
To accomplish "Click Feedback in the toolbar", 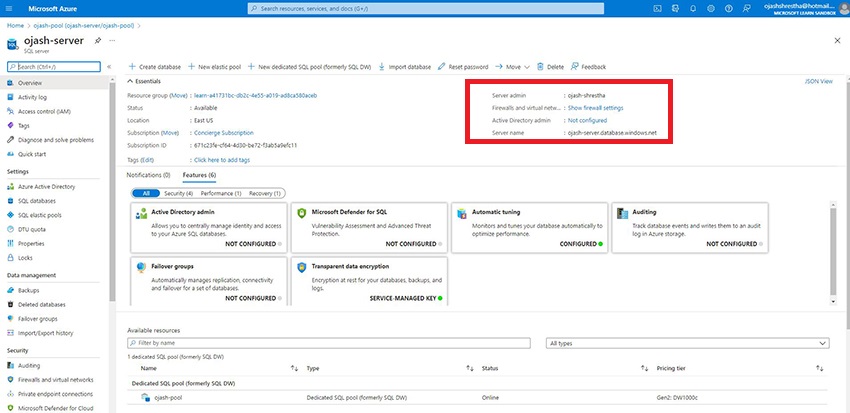I will (x=588, y=67).
